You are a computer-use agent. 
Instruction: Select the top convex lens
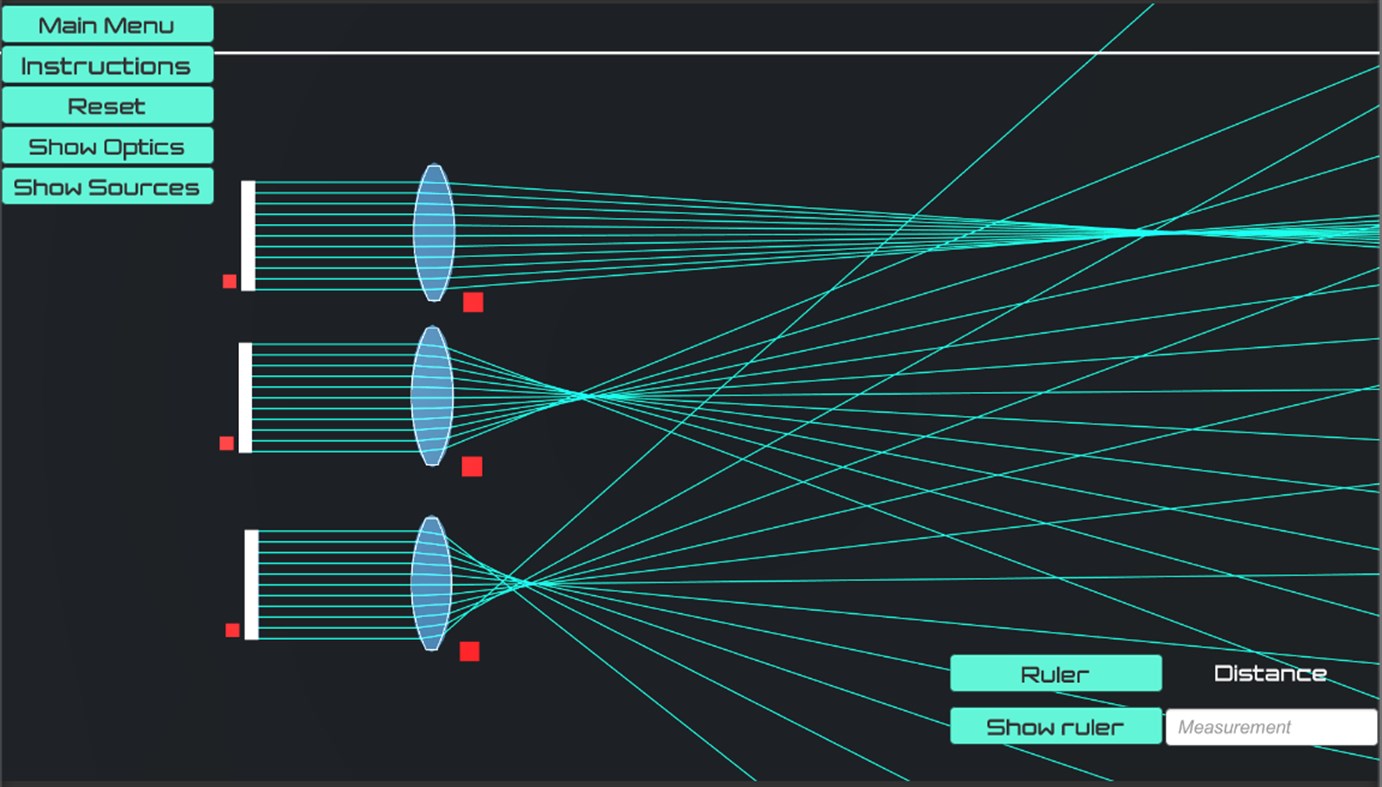434,230
